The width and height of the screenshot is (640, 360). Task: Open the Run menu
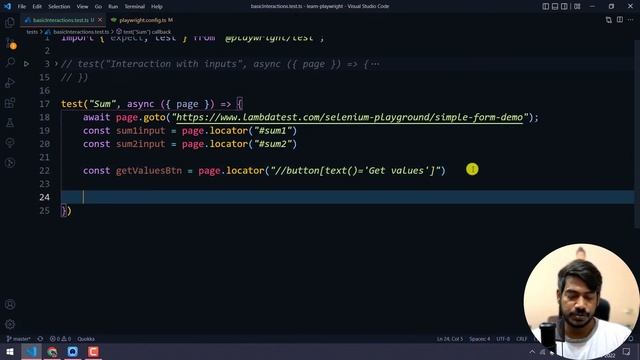coord(113,7)
